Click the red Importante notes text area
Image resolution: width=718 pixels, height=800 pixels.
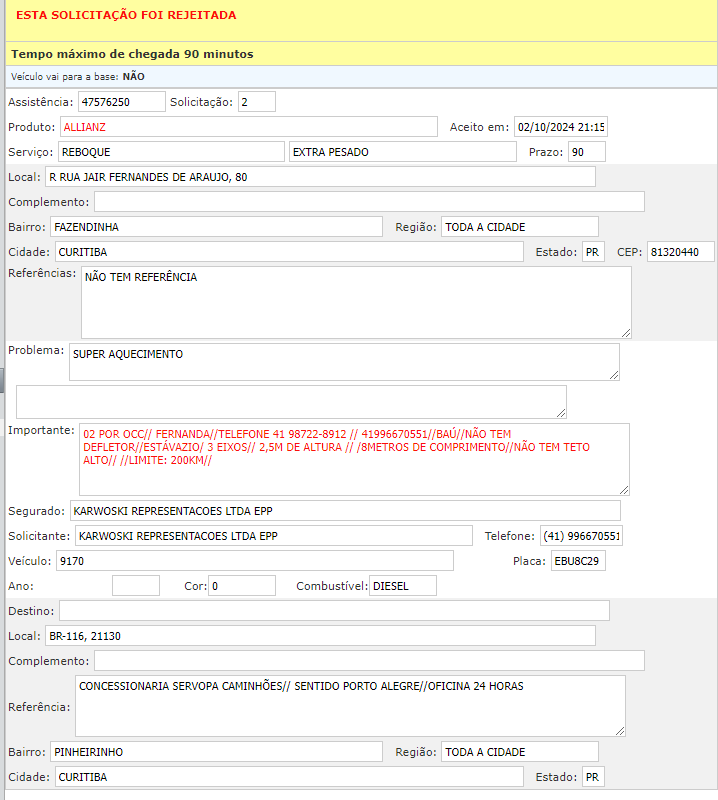pos(355,459)
